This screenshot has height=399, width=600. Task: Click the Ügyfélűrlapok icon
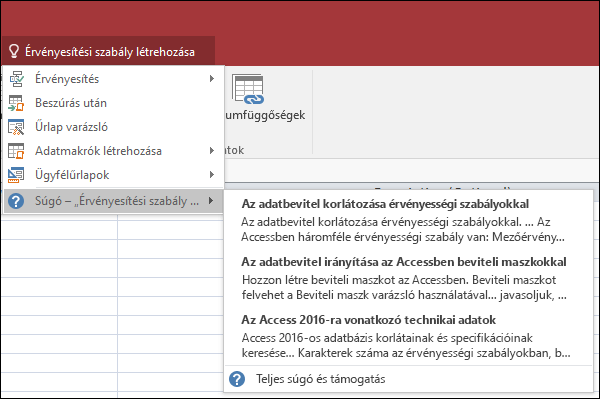pos(16,175)
